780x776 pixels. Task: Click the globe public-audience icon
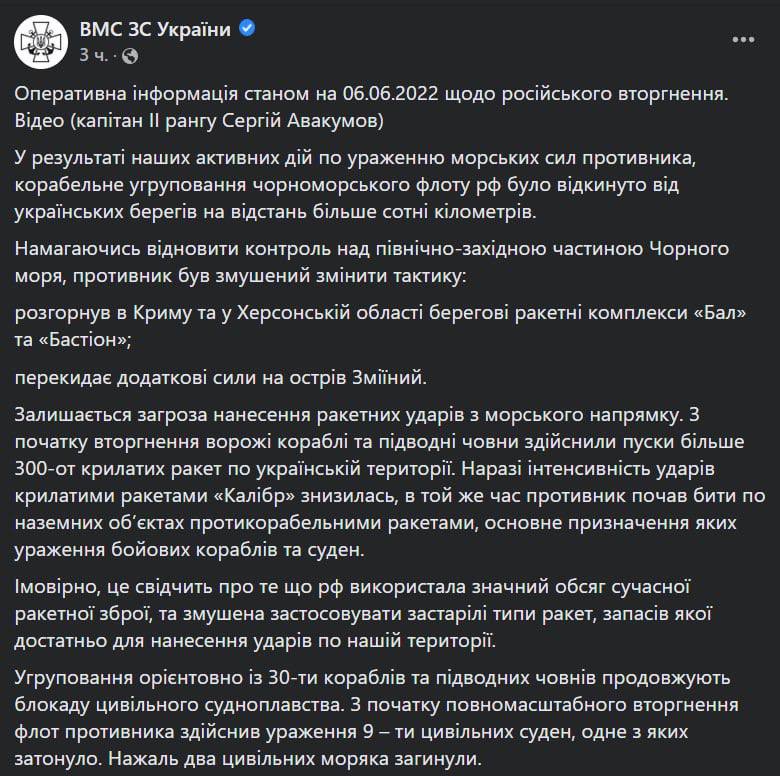[x=132, y=54]
